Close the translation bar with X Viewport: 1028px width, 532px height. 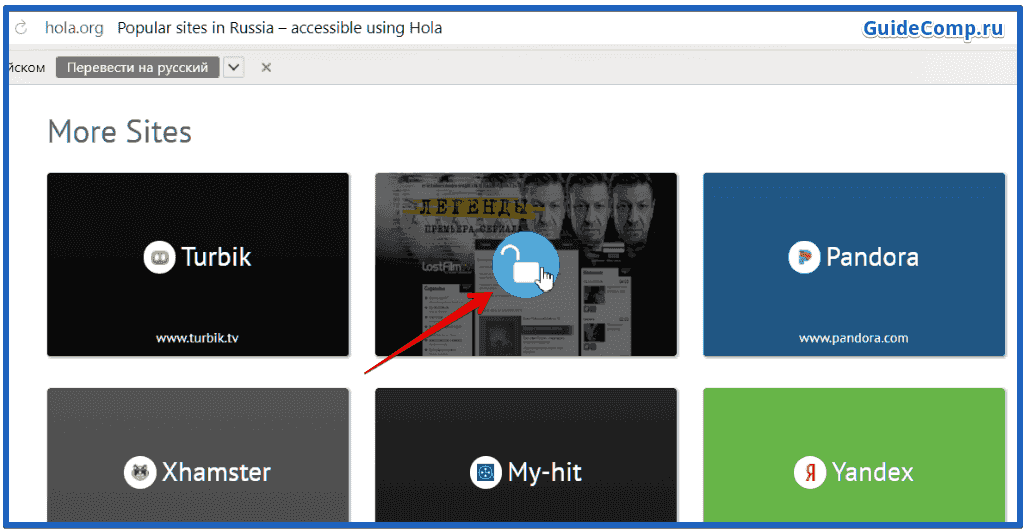(x=266, y=68)
